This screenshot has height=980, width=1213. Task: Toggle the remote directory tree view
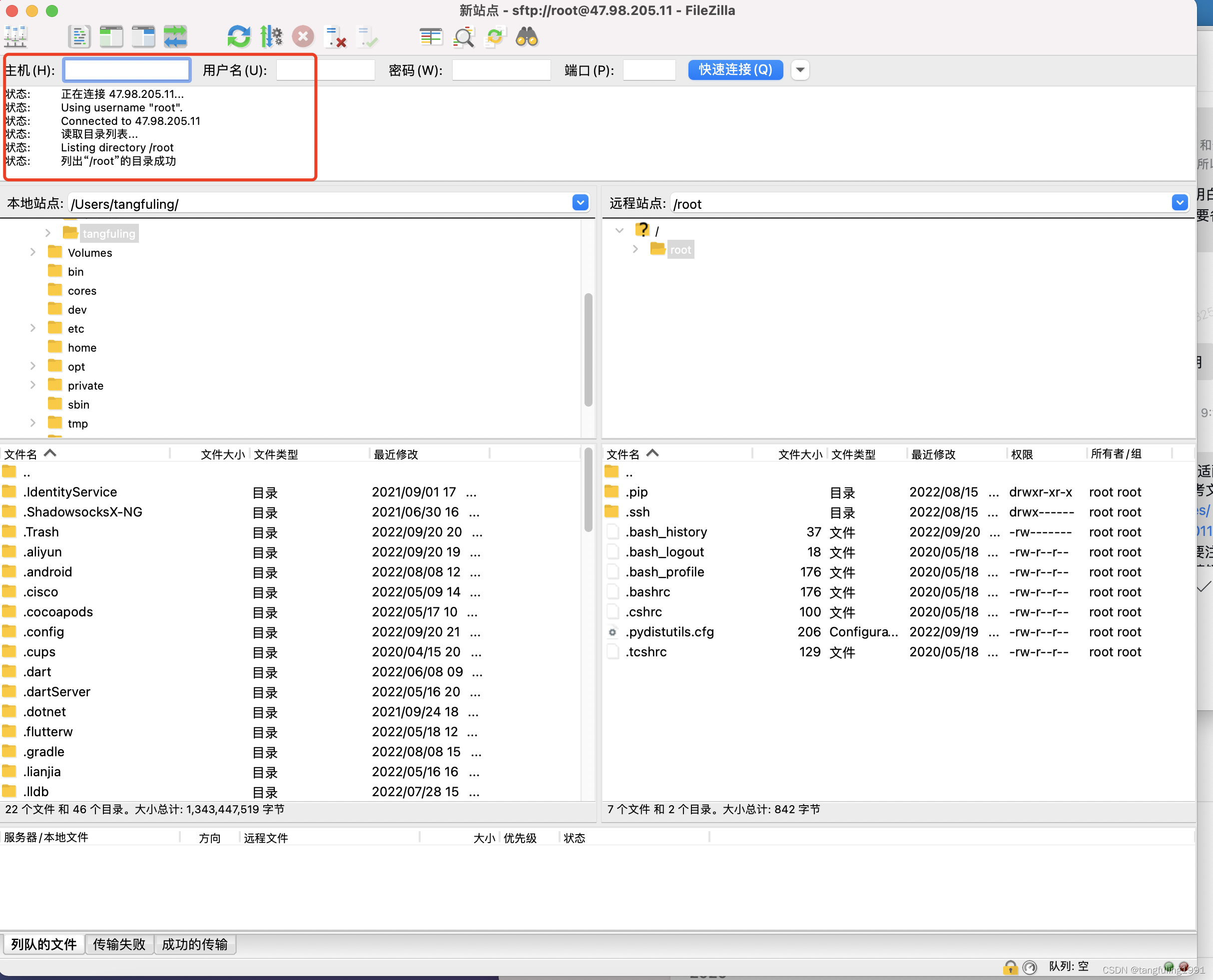coord(143,37)
